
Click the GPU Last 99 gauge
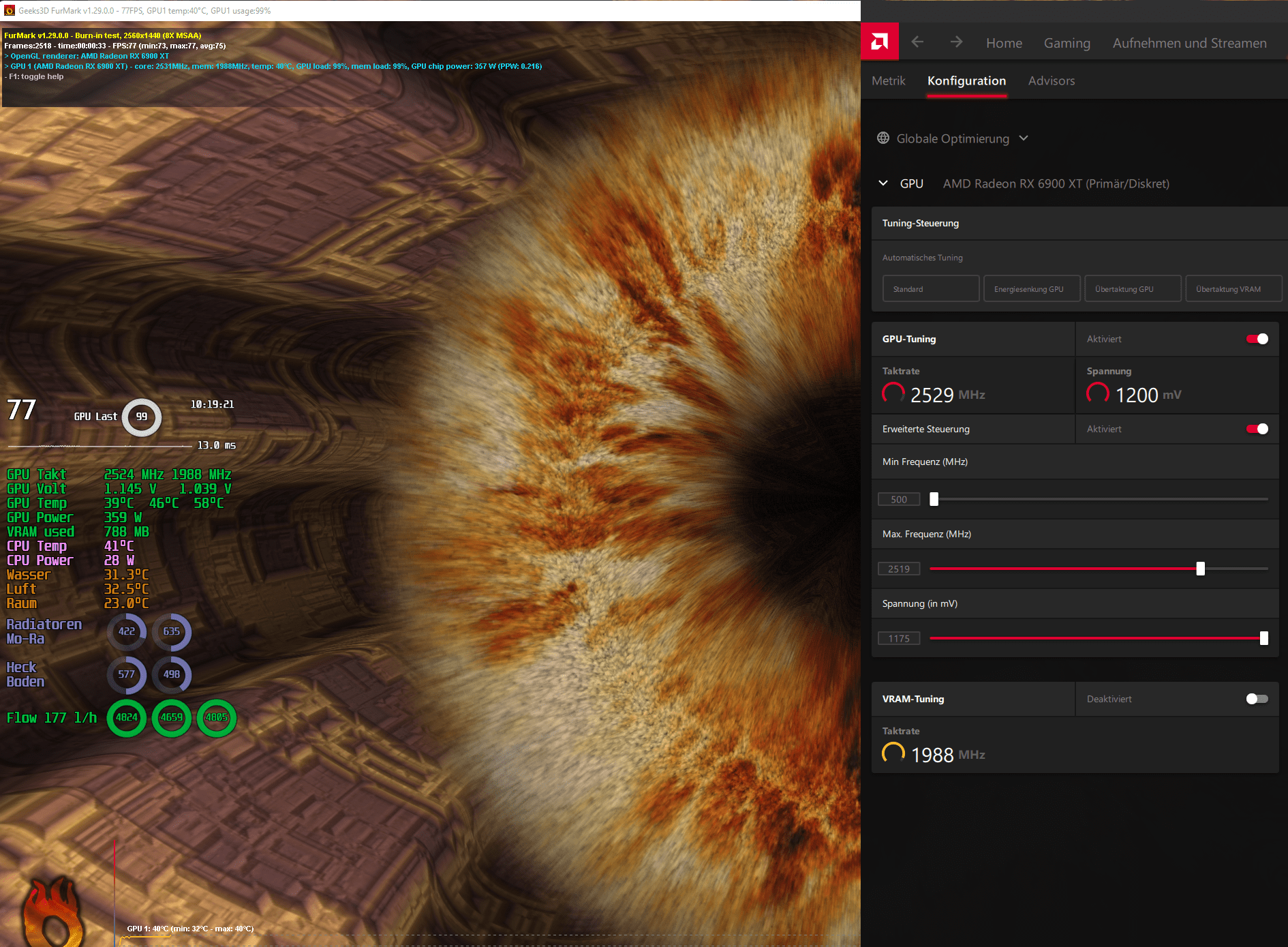(142, 417)
